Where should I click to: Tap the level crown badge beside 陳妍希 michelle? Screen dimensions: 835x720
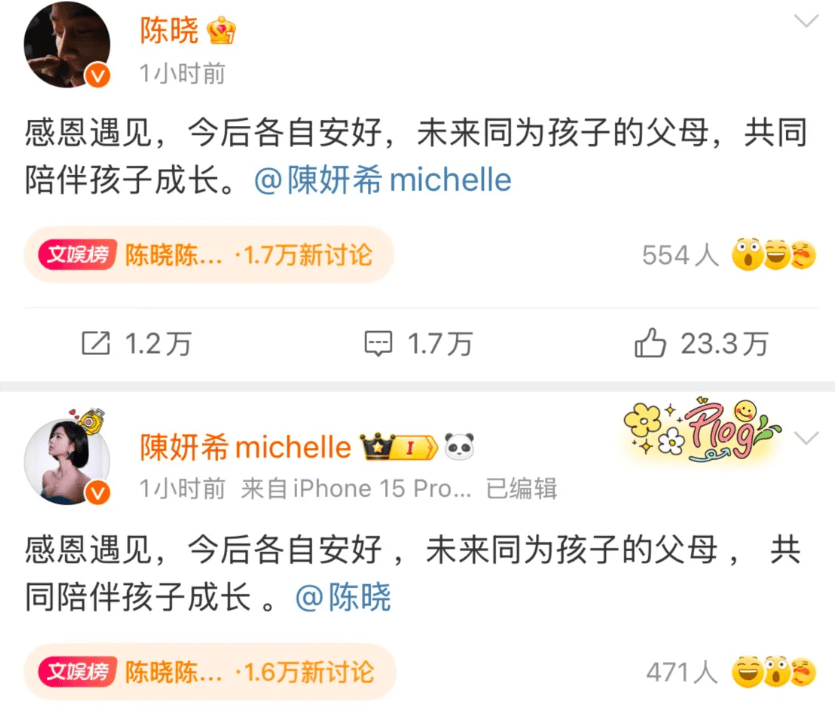(x=399, y=447)
